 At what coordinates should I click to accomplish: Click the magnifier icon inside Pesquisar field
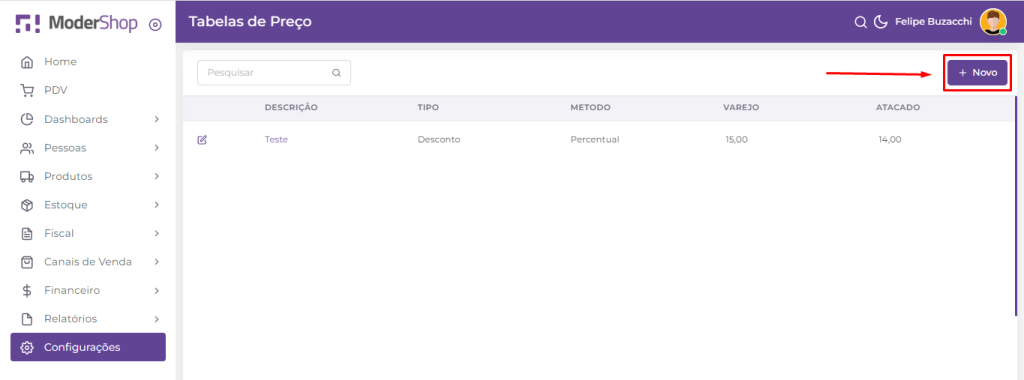coord(336,73)
